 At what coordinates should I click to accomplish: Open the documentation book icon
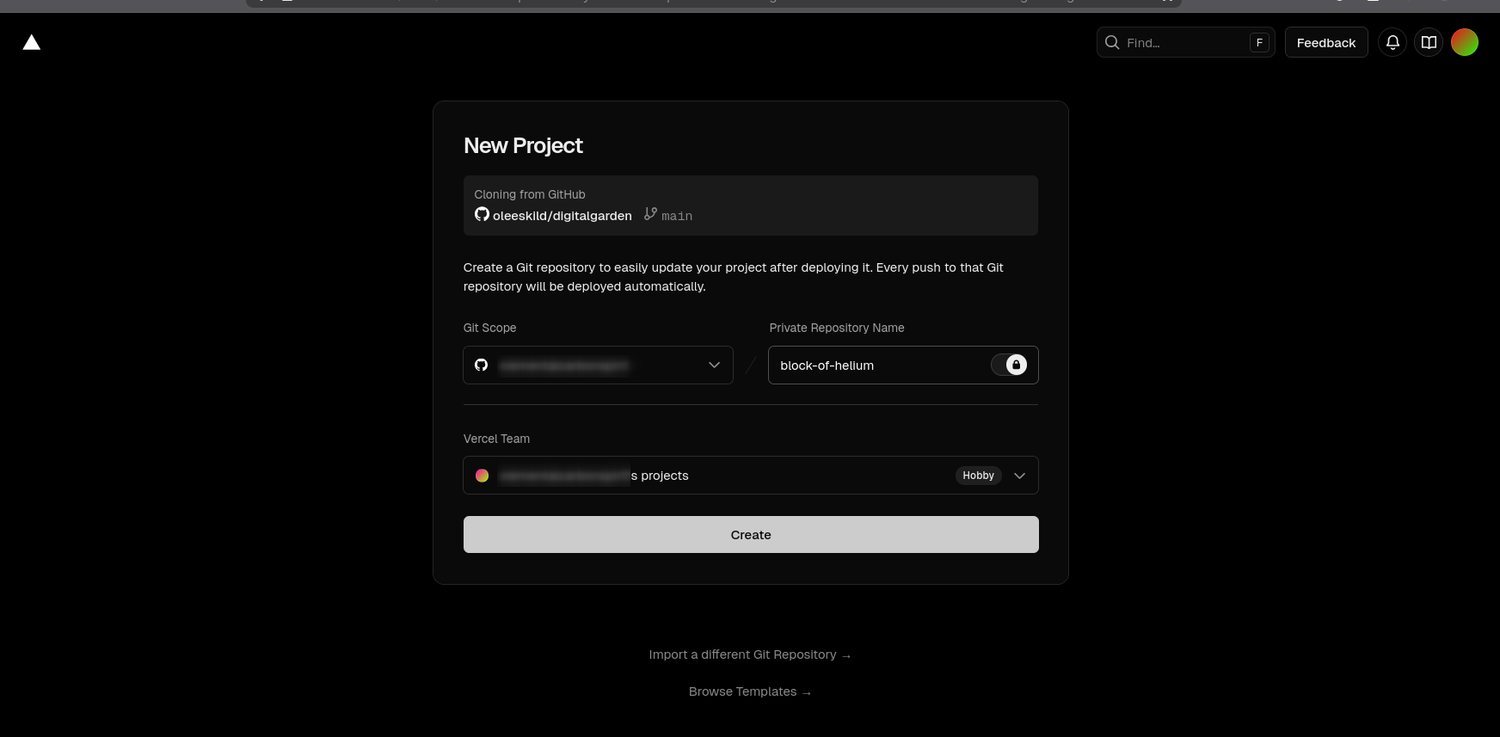tap(1429, 42)
